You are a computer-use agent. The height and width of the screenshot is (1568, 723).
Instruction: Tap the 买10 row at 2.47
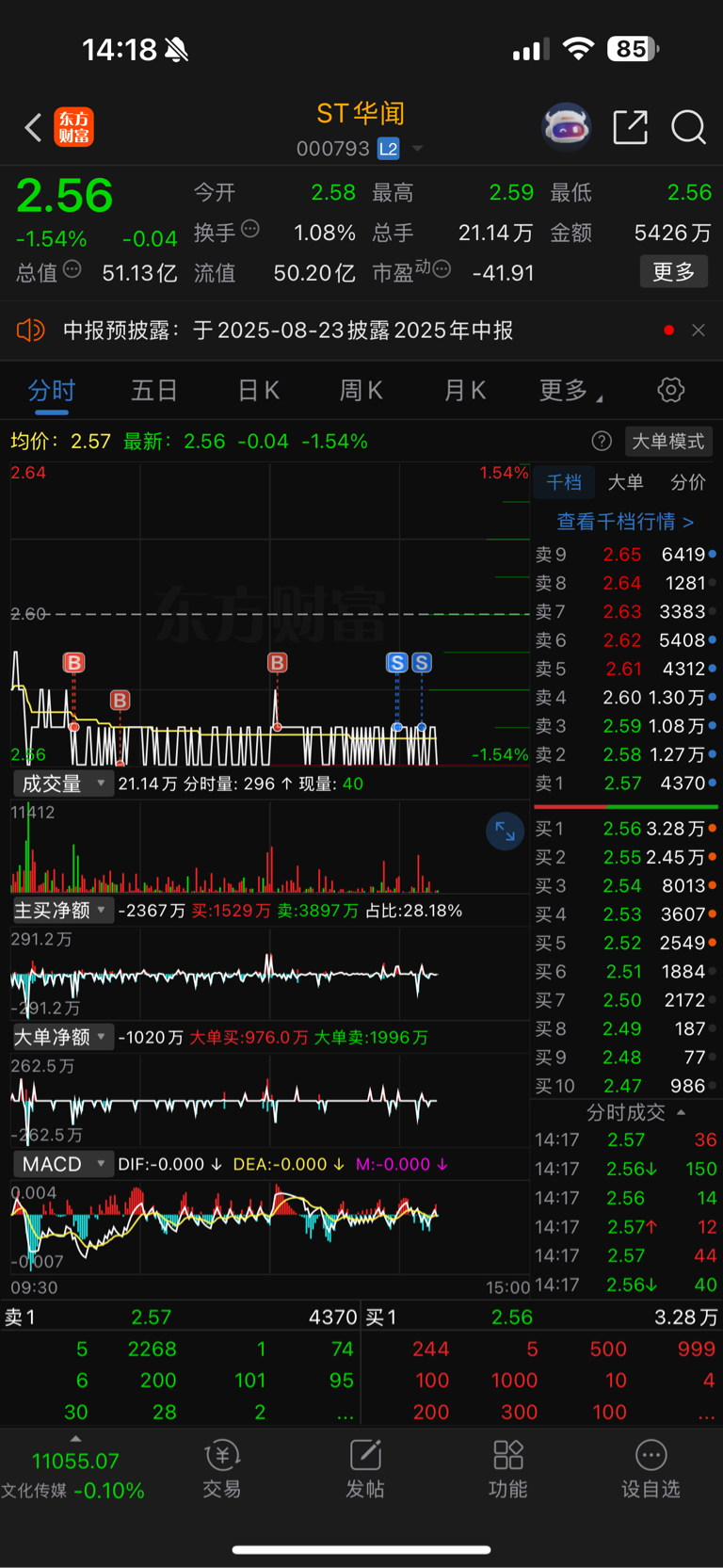click(625, 1086)
